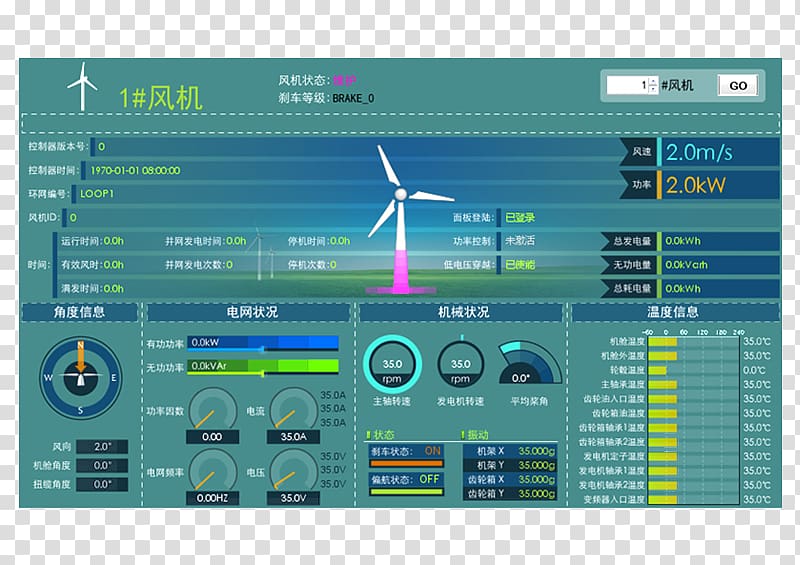
Task: Click the BRAKE_0 brake level text
Action: pyautogui.click(x=353, y=98)
